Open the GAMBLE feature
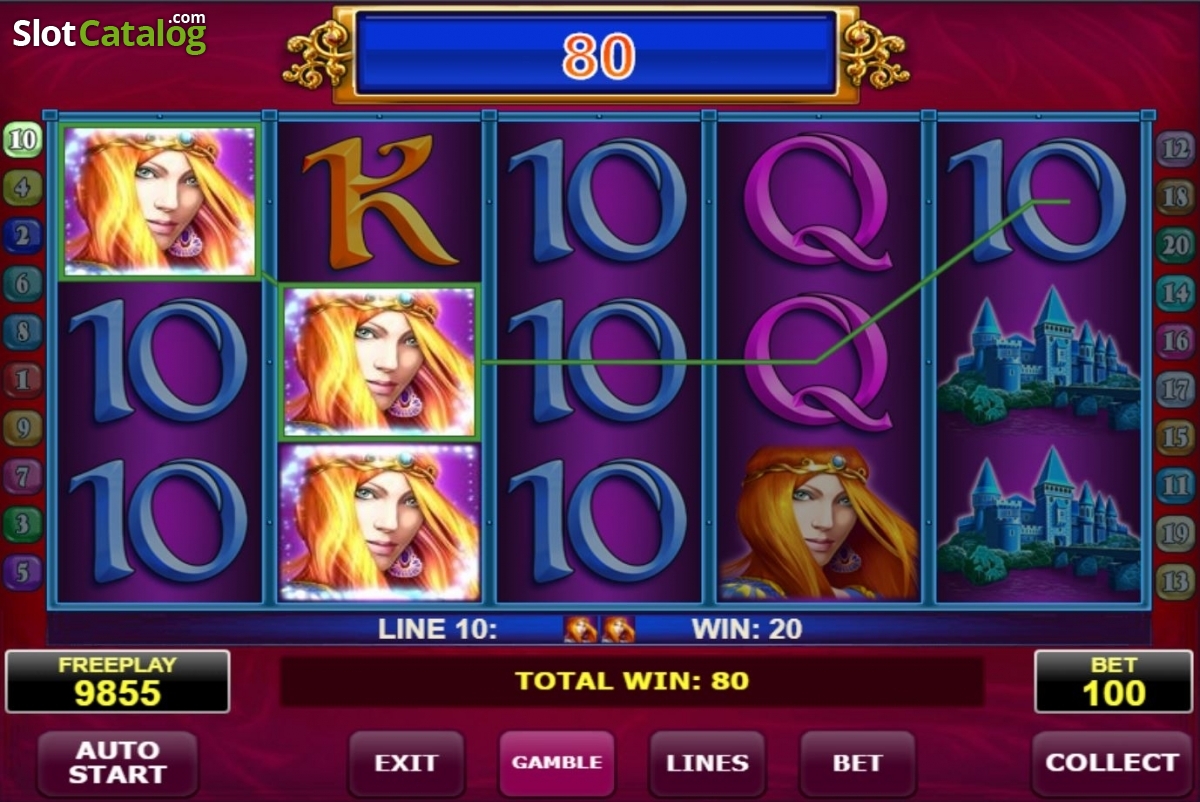Screen dimensions: 1200x802 [557, 763]
